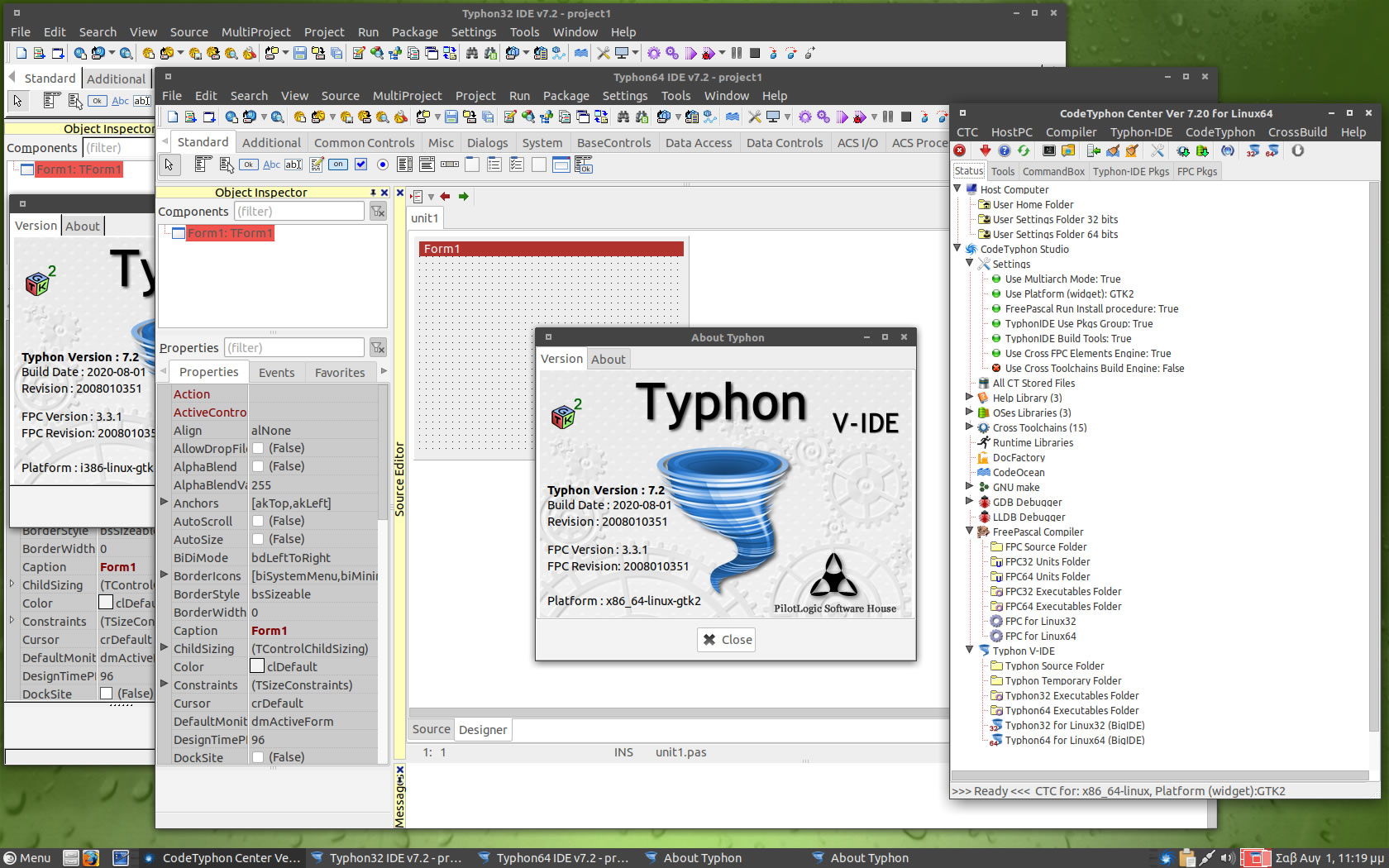Select the pointer arrow tool in Typhon64 palette
Image resolution: width=1389 pixels, height=868 pixels.
click(169, 165)
